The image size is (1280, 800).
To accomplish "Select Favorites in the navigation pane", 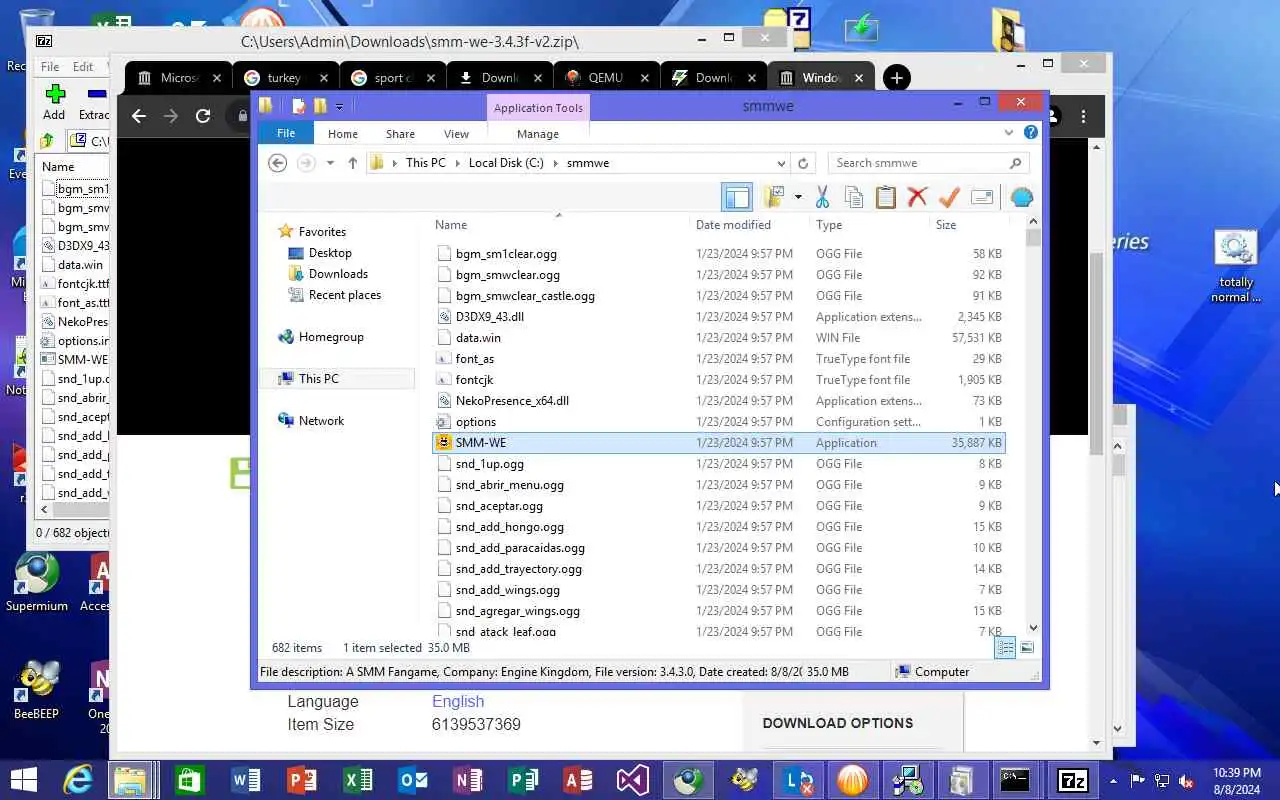I will pyautogui.click(x=322, y=232).
